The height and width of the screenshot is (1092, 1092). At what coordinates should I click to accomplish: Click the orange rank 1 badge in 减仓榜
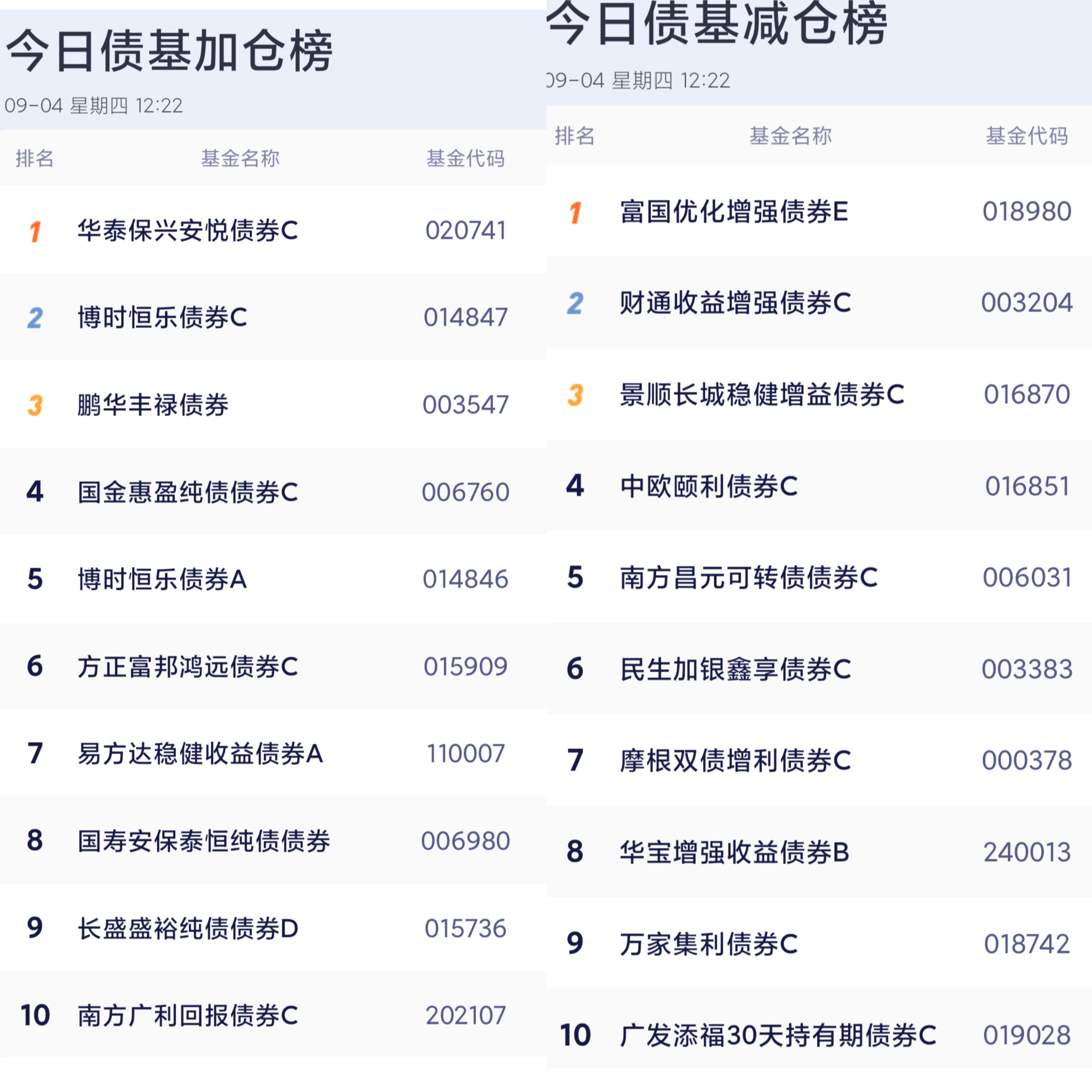575,212
